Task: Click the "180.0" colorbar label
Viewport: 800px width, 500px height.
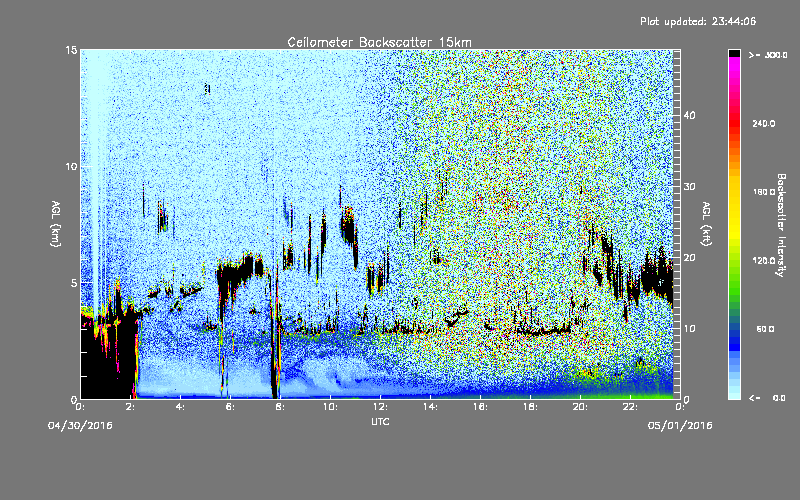Action: coord(764,192)
